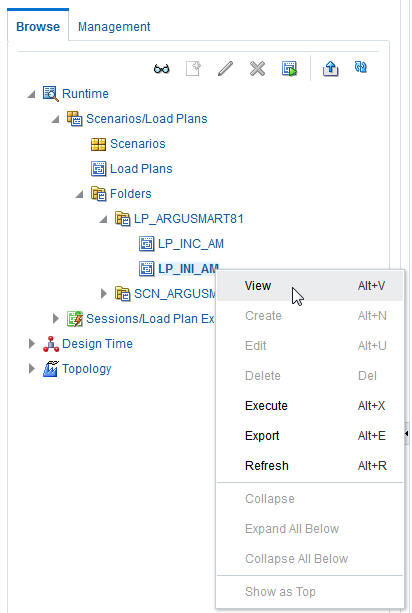Viewport: 412px width, 613px height.
Task: Click the Export upload-arrow toolbar icon
Action: 330,68
